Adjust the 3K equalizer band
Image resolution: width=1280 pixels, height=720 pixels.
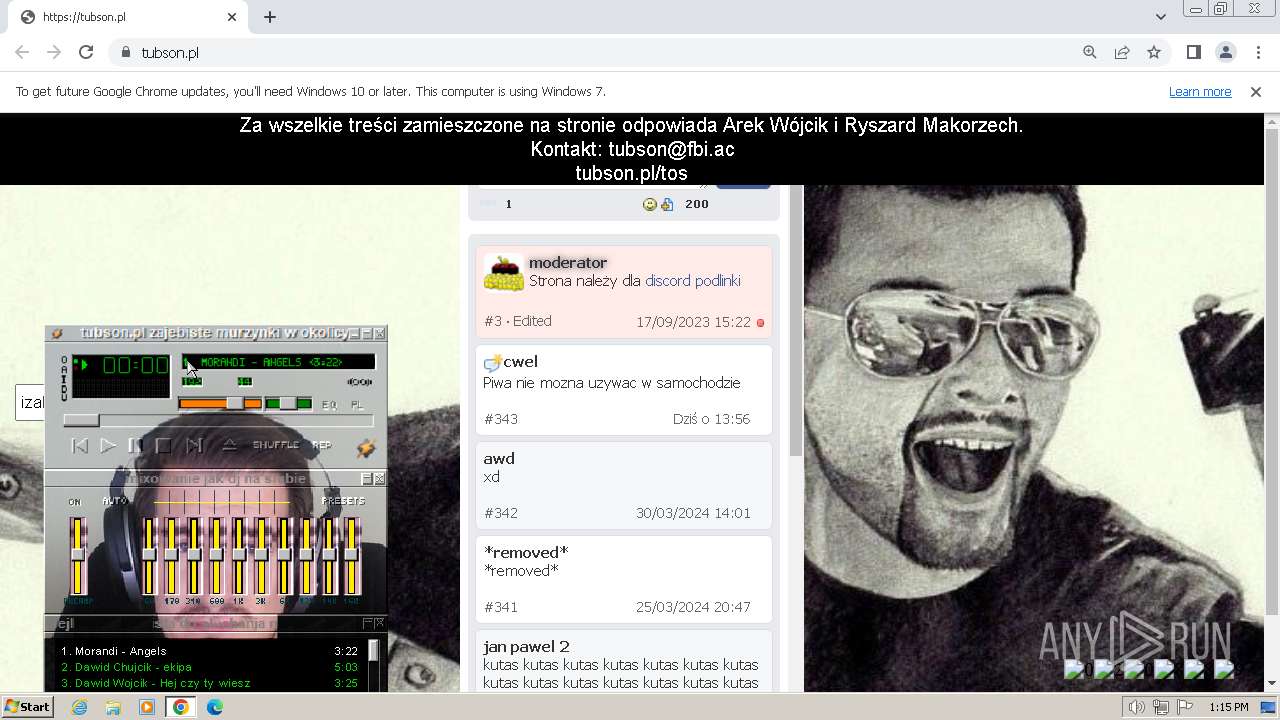261,555
